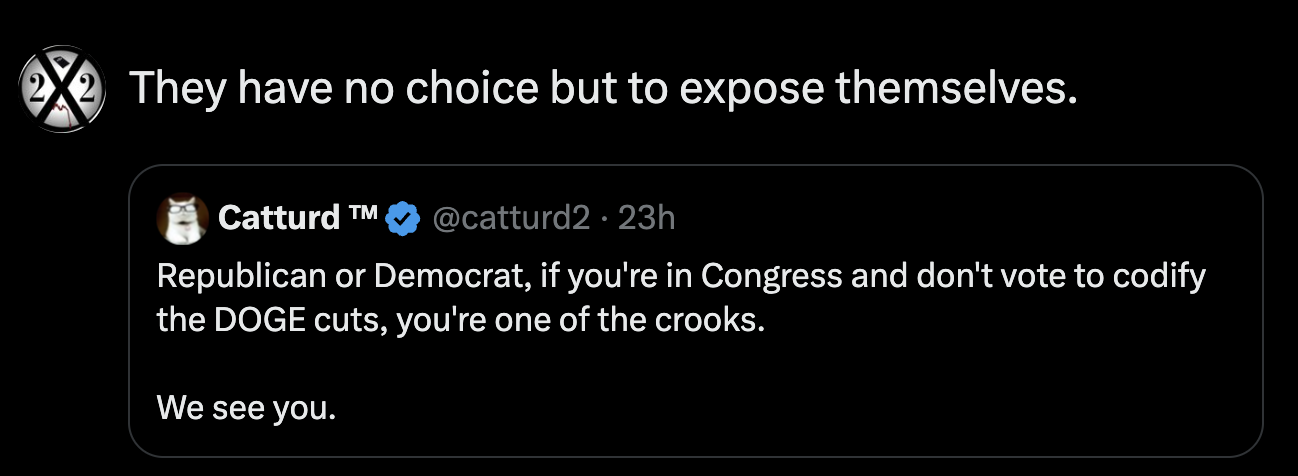Click the 2X2 profile avatar
The image size is (1298, 476).
coord(63,89)
